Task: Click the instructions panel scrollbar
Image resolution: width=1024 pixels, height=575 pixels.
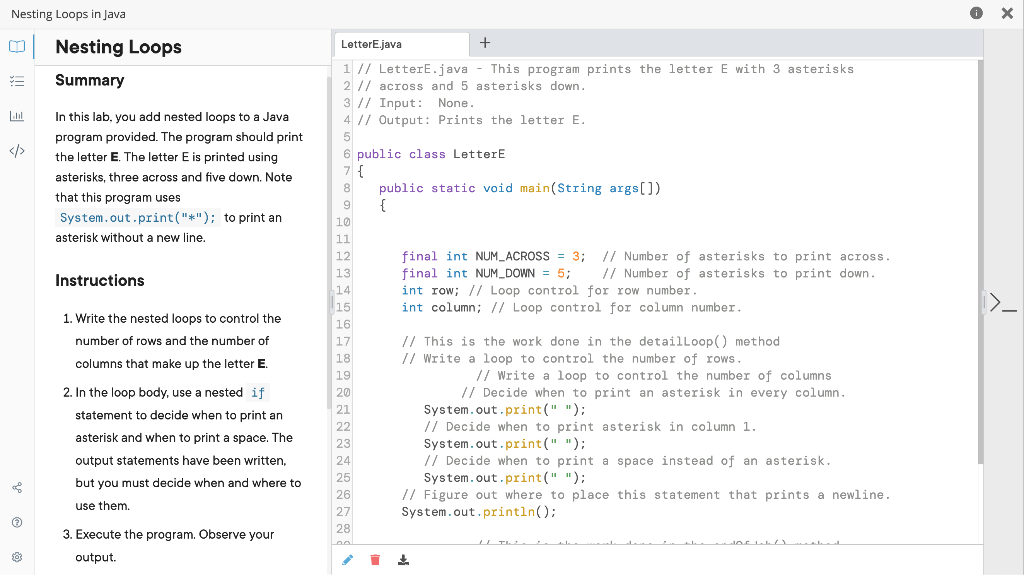Action: pyautogui.click(x=329, y=242)
